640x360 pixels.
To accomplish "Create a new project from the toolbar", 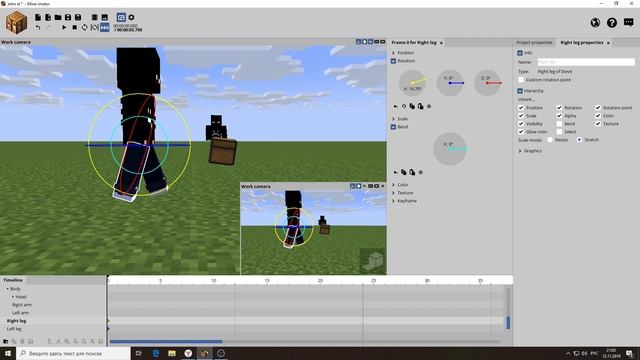I will click(x=38, y=17).
